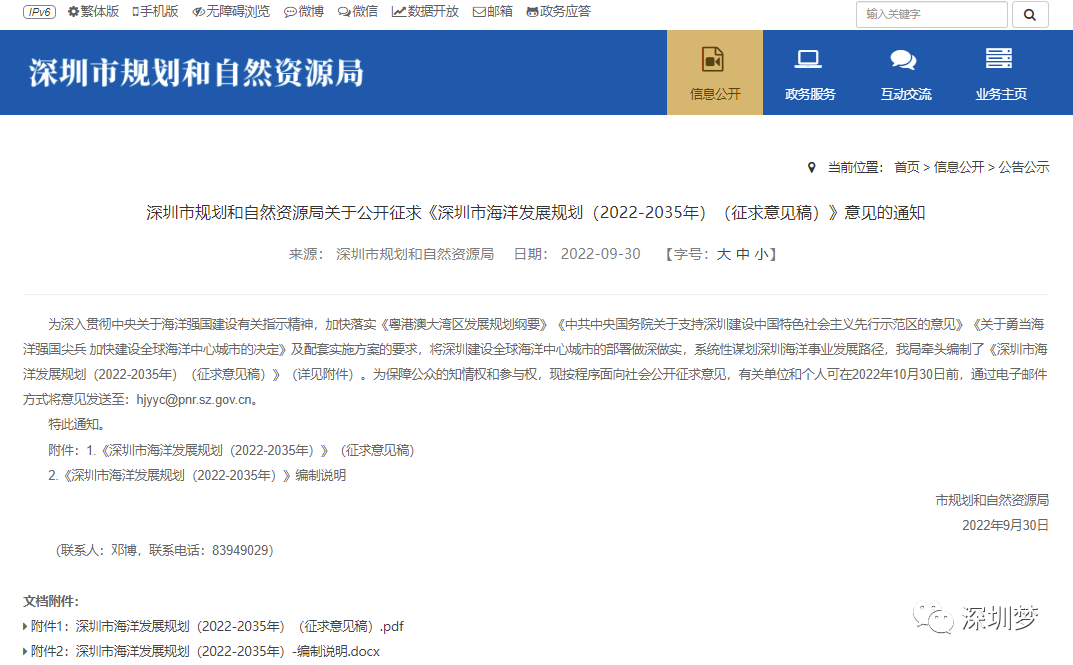This screenshot has height=665, width=1073.
Task: Click the arrow before 附件1
Action: pos(25,626)
